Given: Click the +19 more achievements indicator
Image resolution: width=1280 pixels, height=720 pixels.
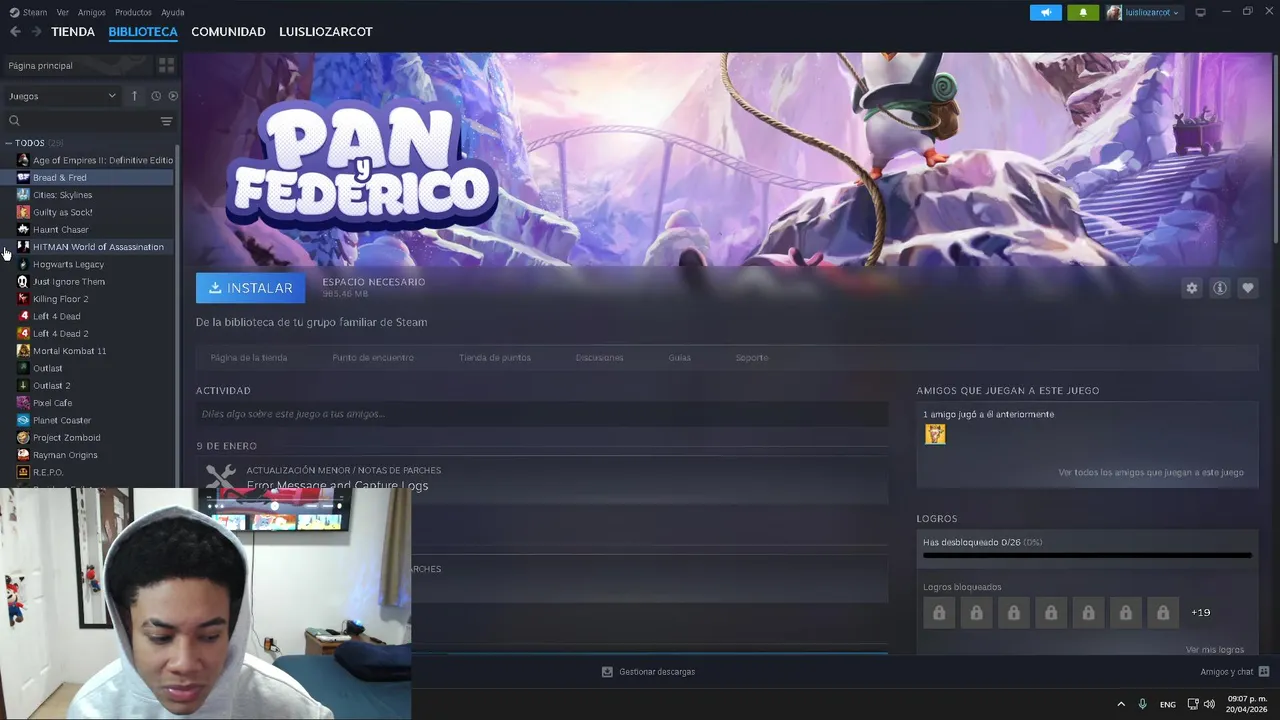Looking at the screenshot, I should point(1200,612).
